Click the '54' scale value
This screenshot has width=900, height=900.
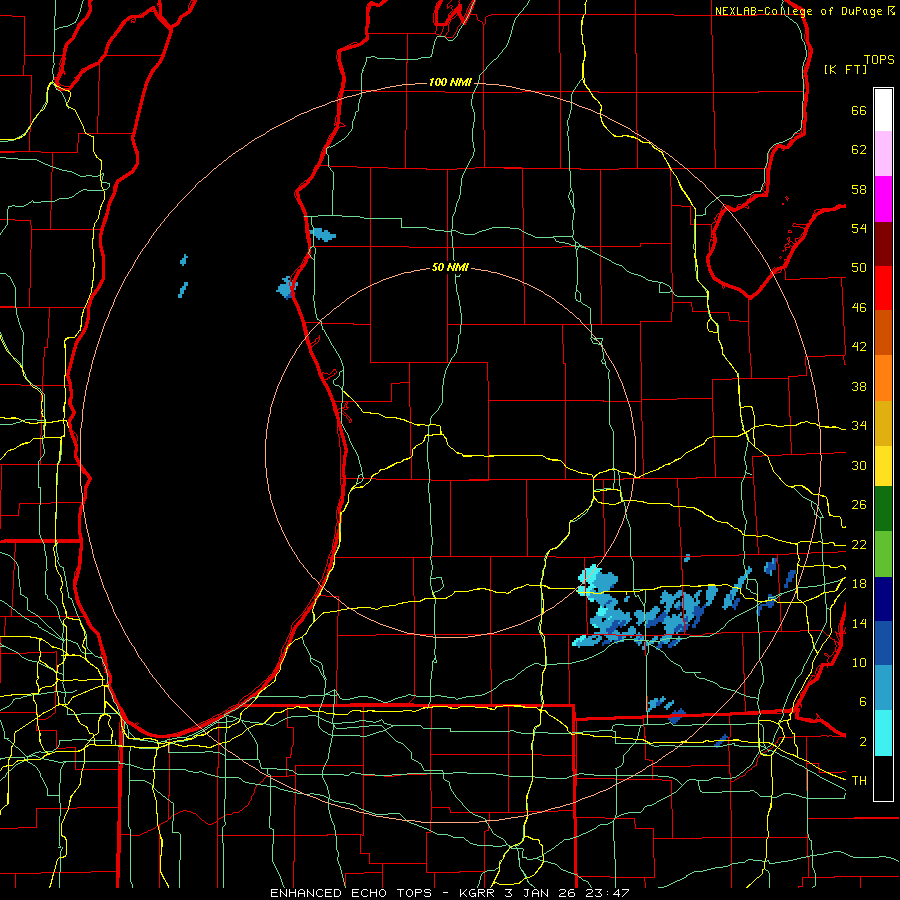coord(859,228)
